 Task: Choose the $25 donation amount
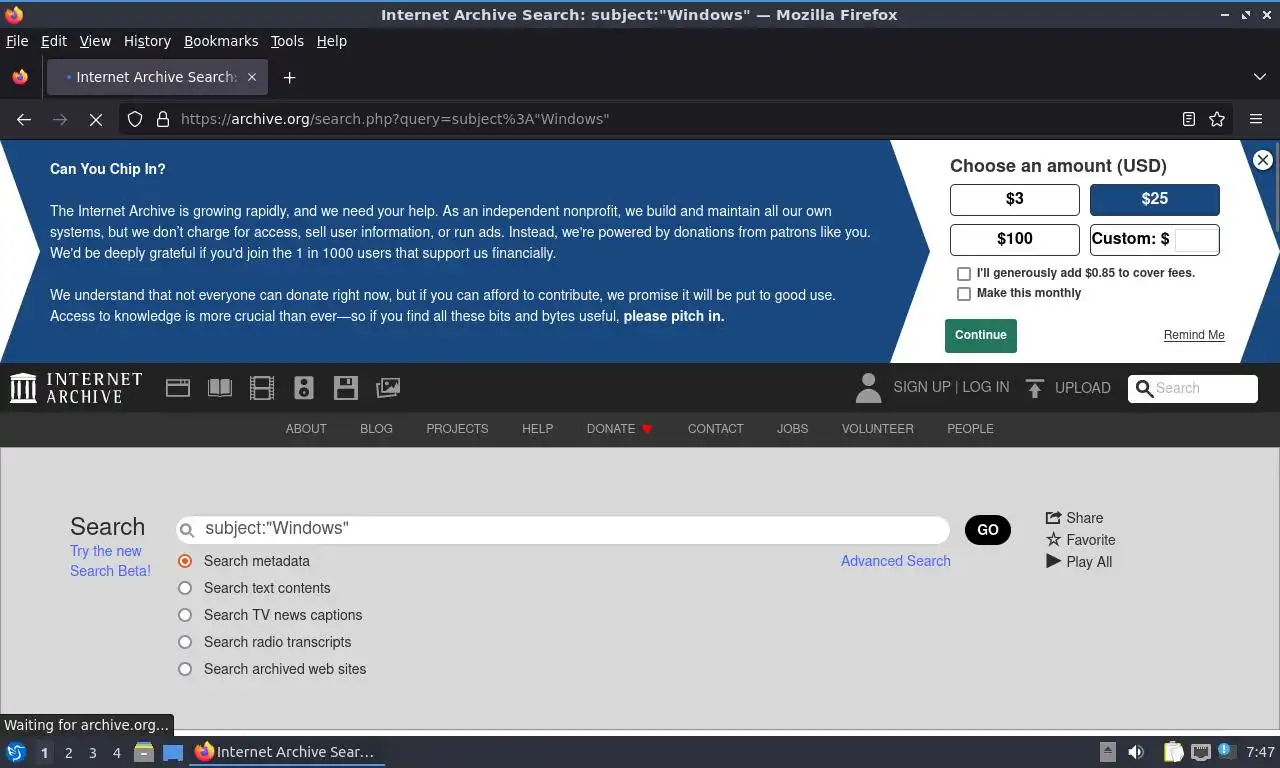click(x=1155, y=199)
